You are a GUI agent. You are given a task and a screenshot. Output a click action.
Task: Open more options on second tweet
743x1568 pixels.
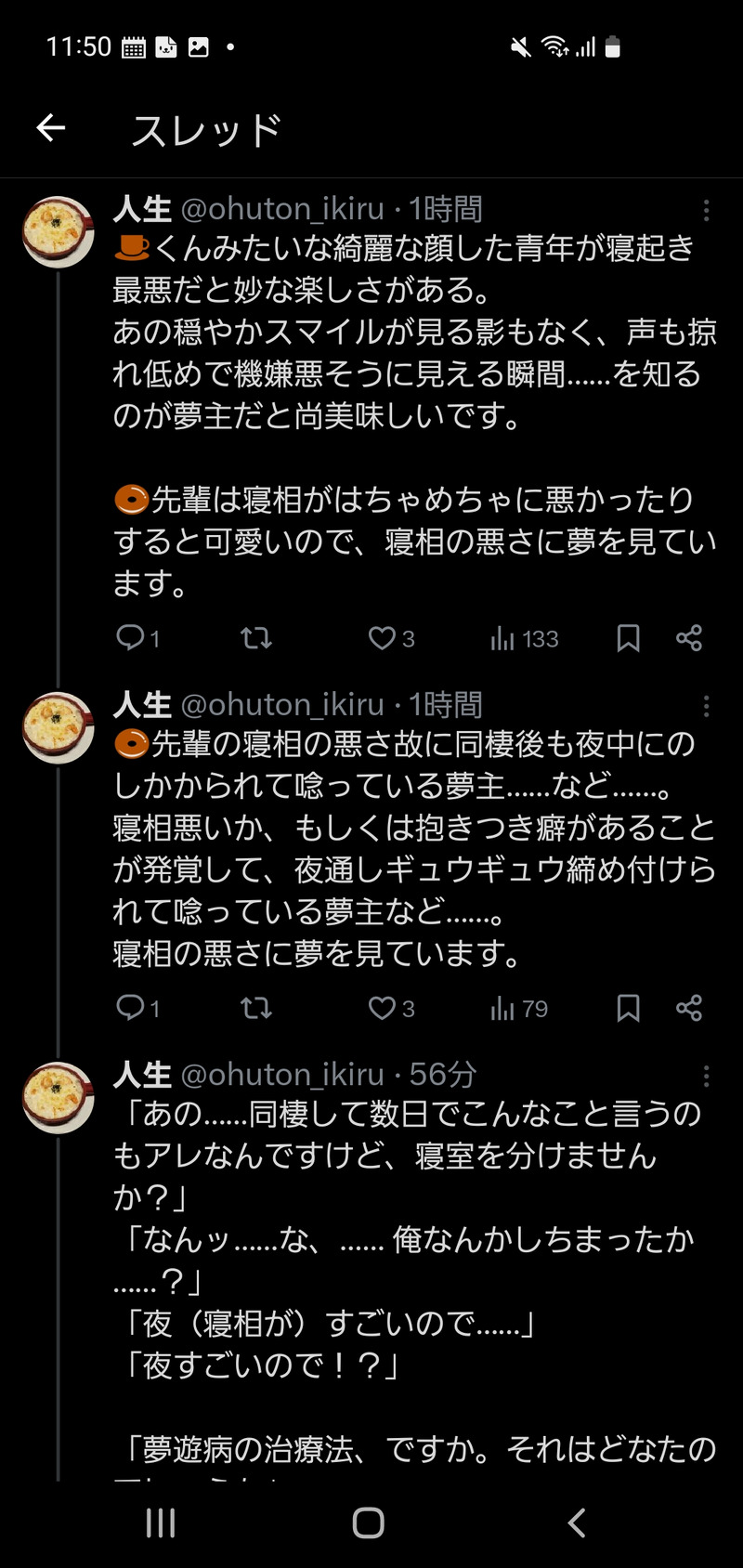point(707,707)
